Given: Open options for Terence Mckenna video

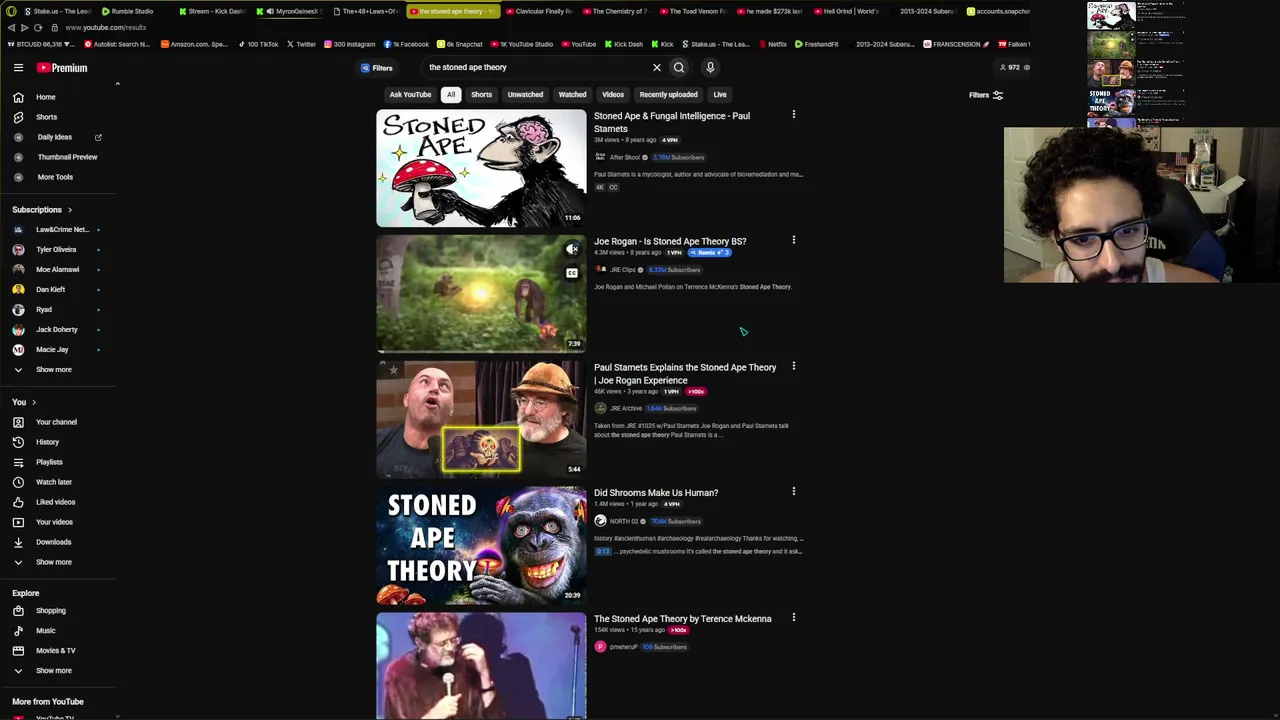Looking at the screenshot, I should (794, 618).
